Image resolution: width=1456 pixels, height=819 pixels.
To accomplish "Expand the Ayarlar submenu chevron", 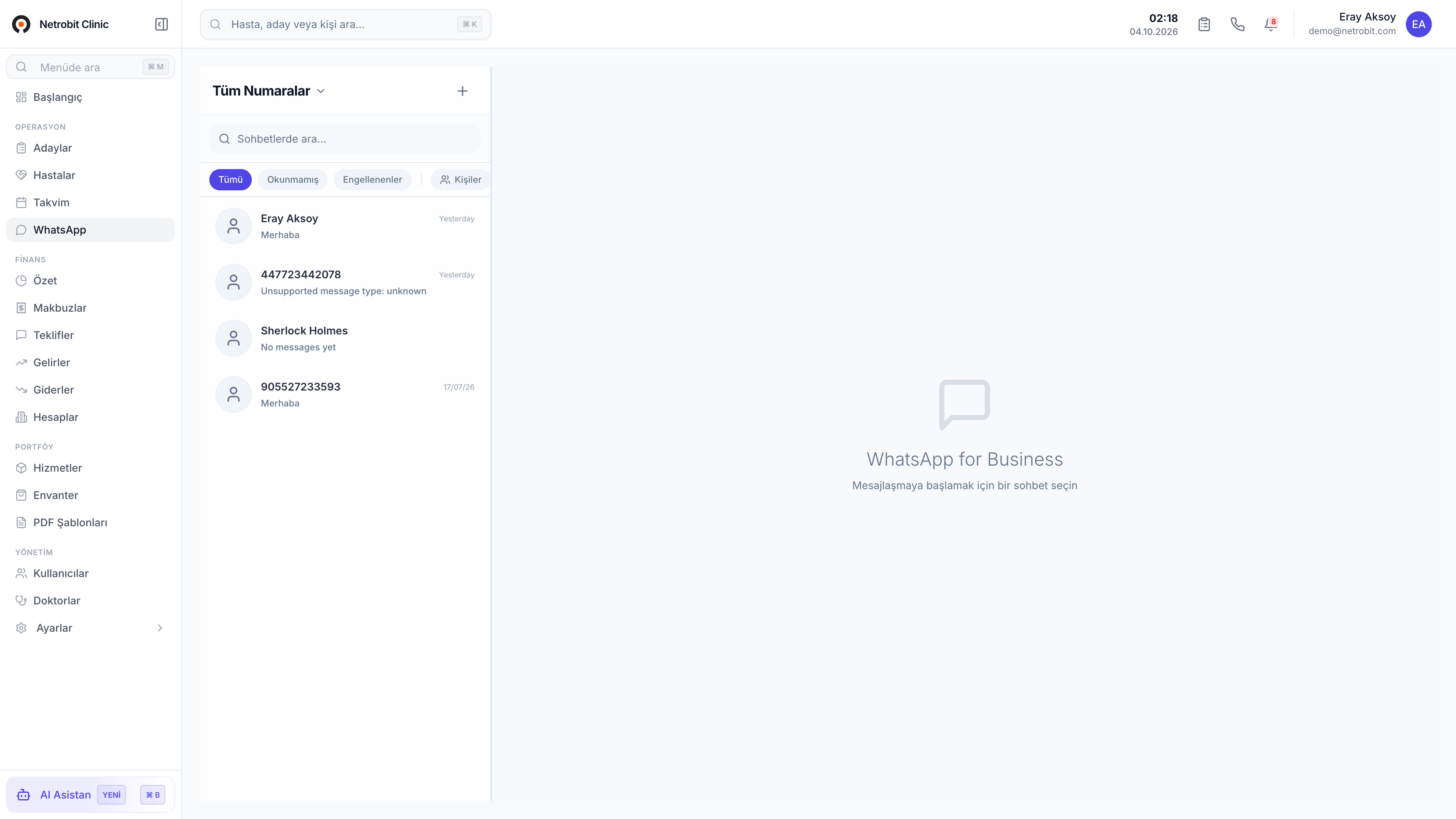I will [160, 628].
